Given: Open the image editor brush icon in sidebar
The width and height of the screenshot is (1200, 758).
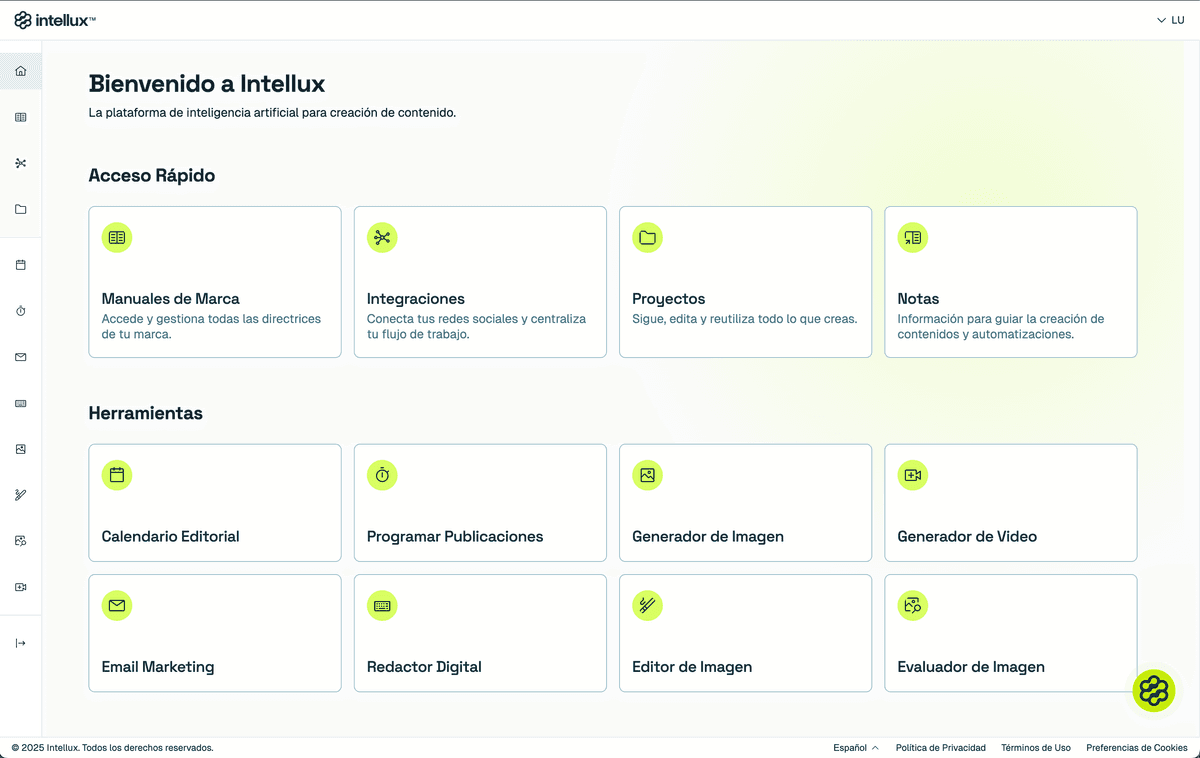Looking at the screenshot, I should click(x=21, y=495).
